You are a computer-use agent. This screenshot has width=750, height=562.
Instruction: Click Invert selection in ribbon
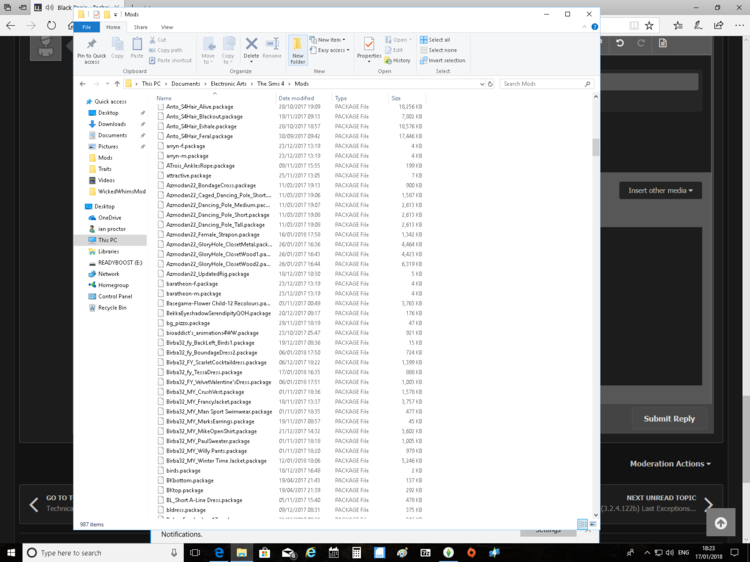pos(442,61)
